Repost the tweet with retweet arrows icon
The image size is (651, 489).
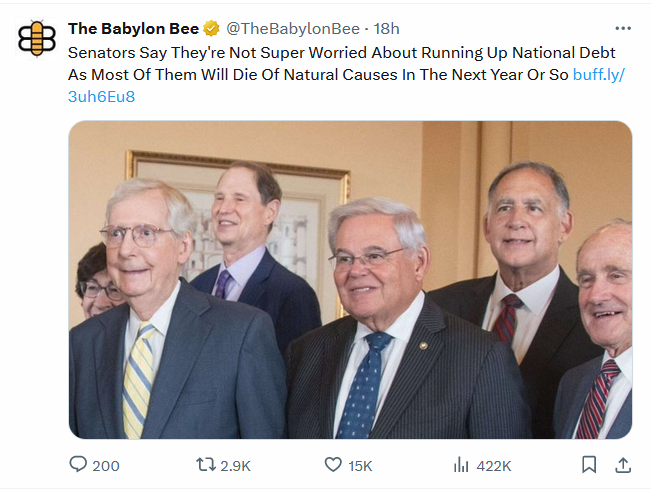tap(206, 465)
